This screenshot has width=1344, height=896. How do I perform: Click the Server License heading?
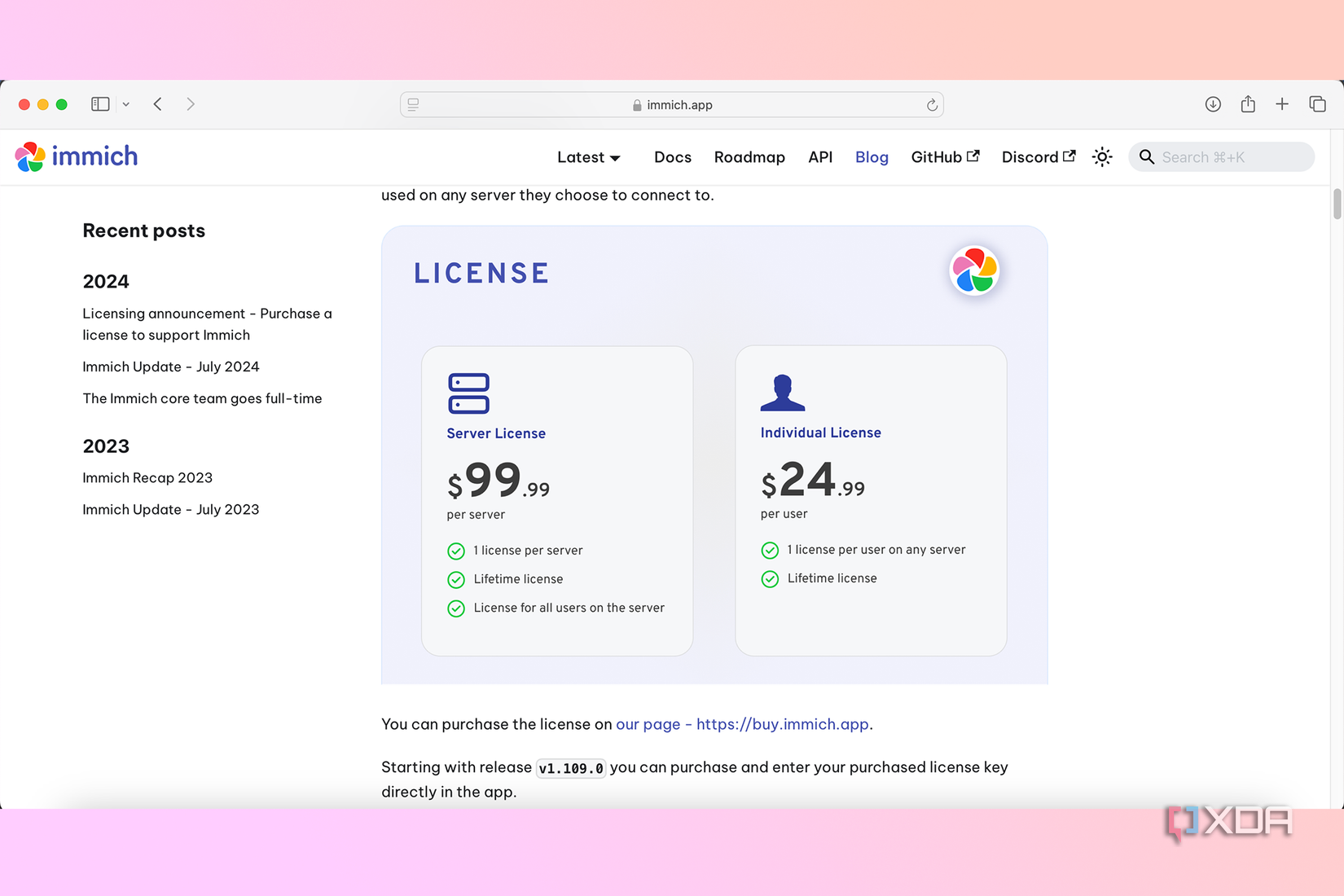tap(496, 433)
